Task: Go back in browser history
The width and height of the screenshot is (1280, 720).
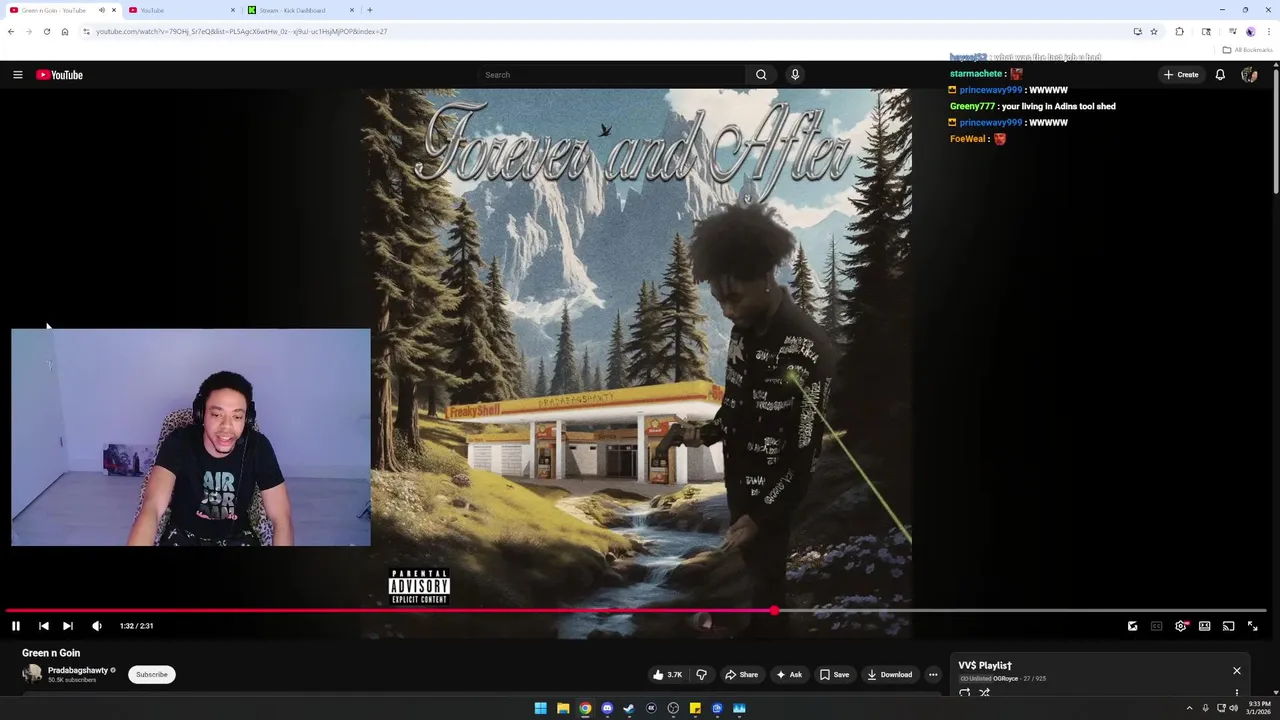Action: (11, 31)
